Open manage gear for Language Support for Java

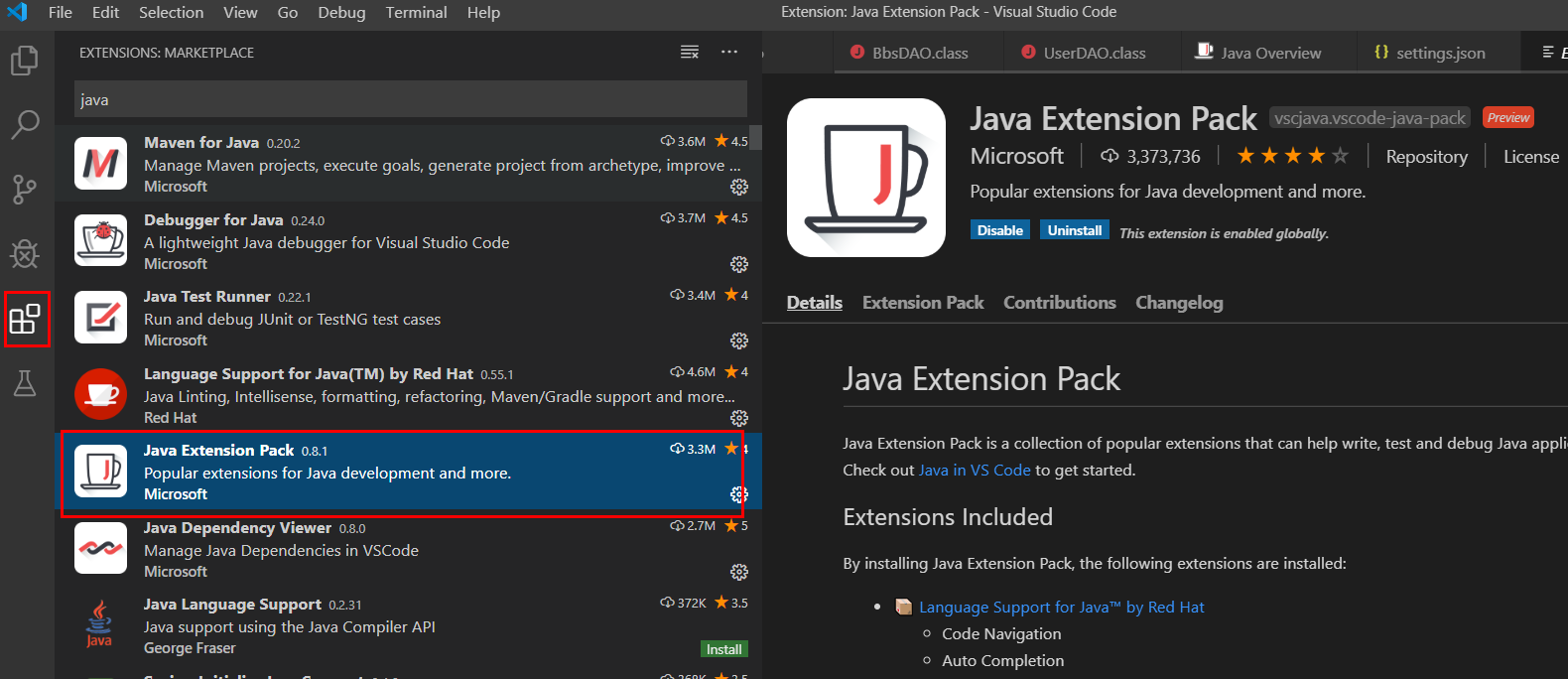point(739,418)
